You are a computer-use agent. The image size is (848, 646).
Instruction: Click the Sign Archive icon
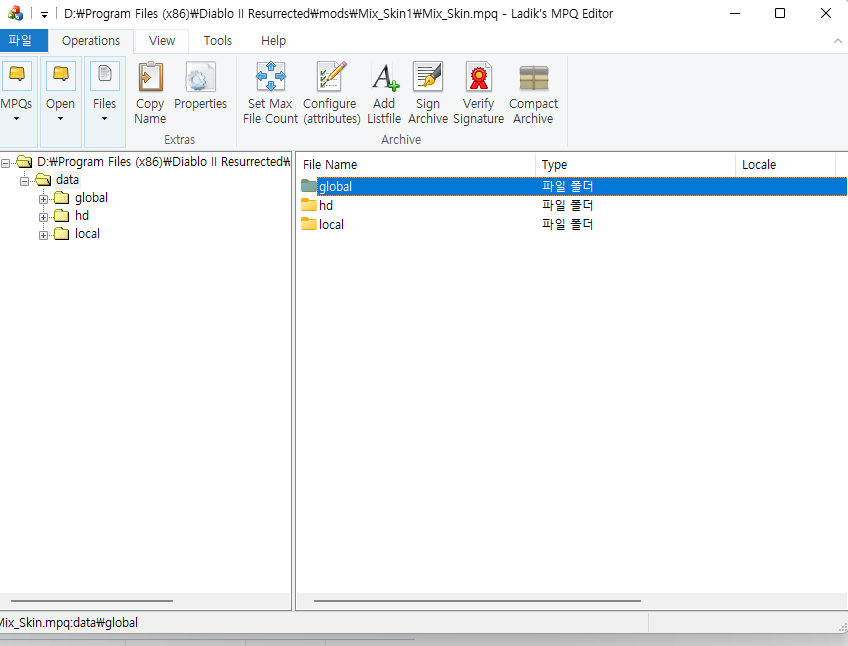(x=428, y=76)
